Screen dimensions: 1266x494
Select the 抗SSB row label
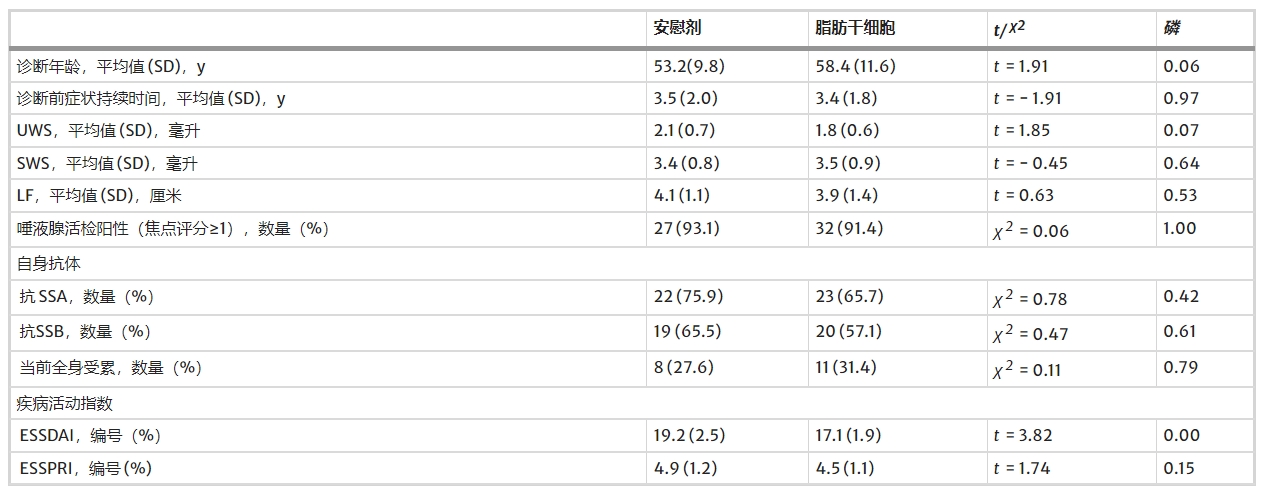coord(86,332)
